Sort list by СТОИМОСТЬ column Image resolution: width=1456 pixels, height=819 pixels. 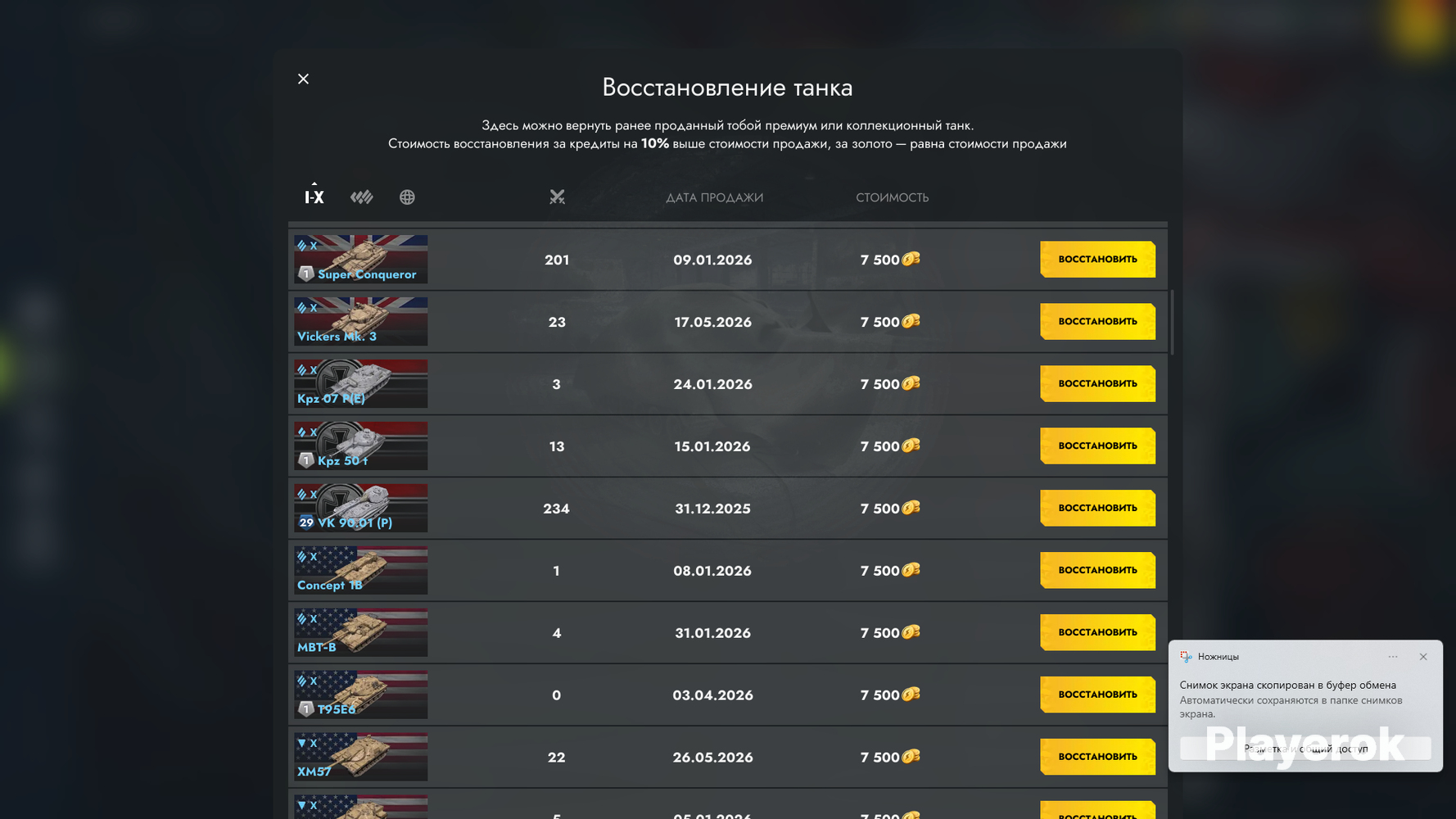click(x=892, y=197)
